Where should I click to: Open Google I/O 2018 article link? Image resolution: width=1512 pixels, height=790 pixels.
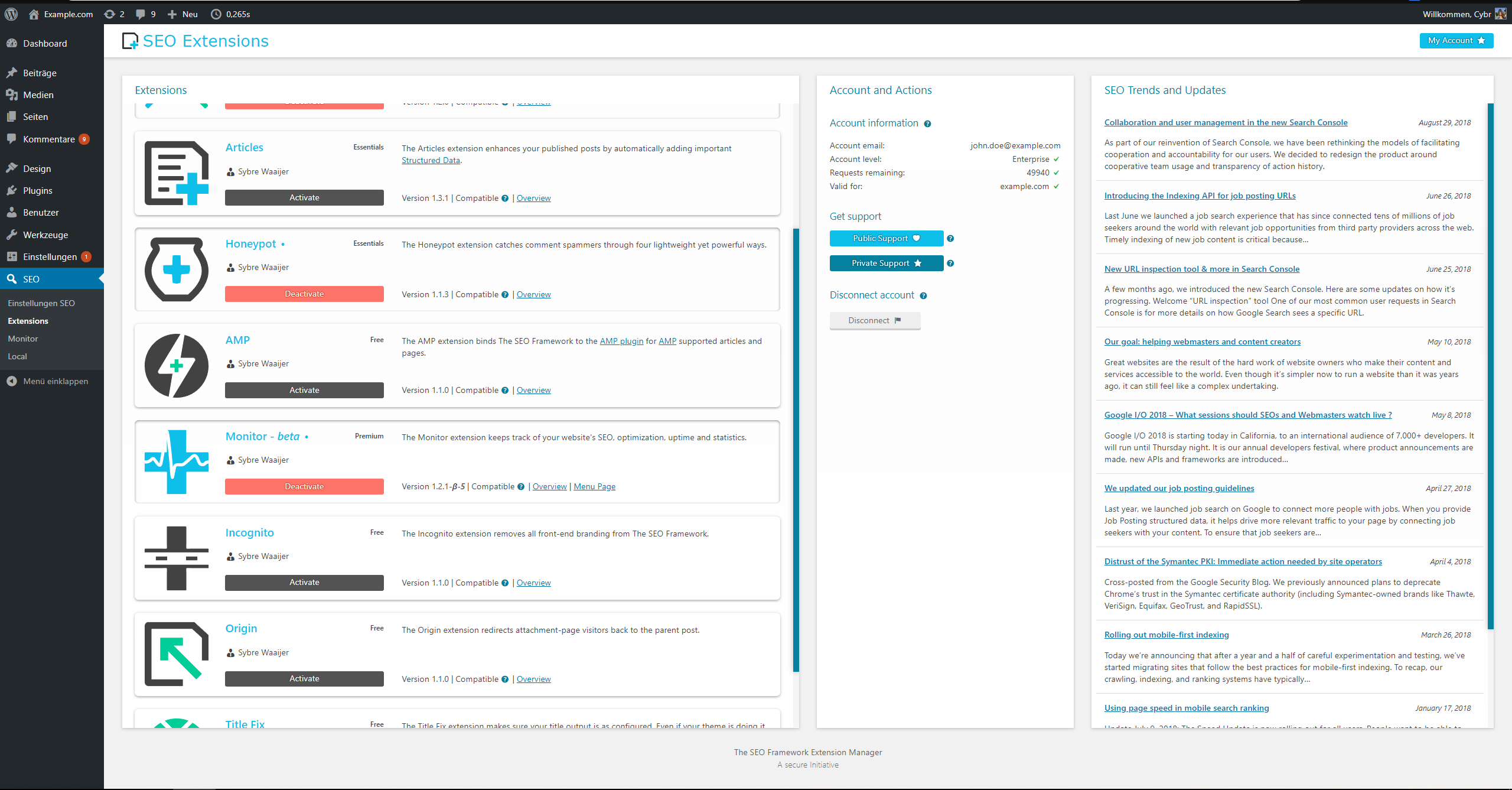tap(1248, 415)
